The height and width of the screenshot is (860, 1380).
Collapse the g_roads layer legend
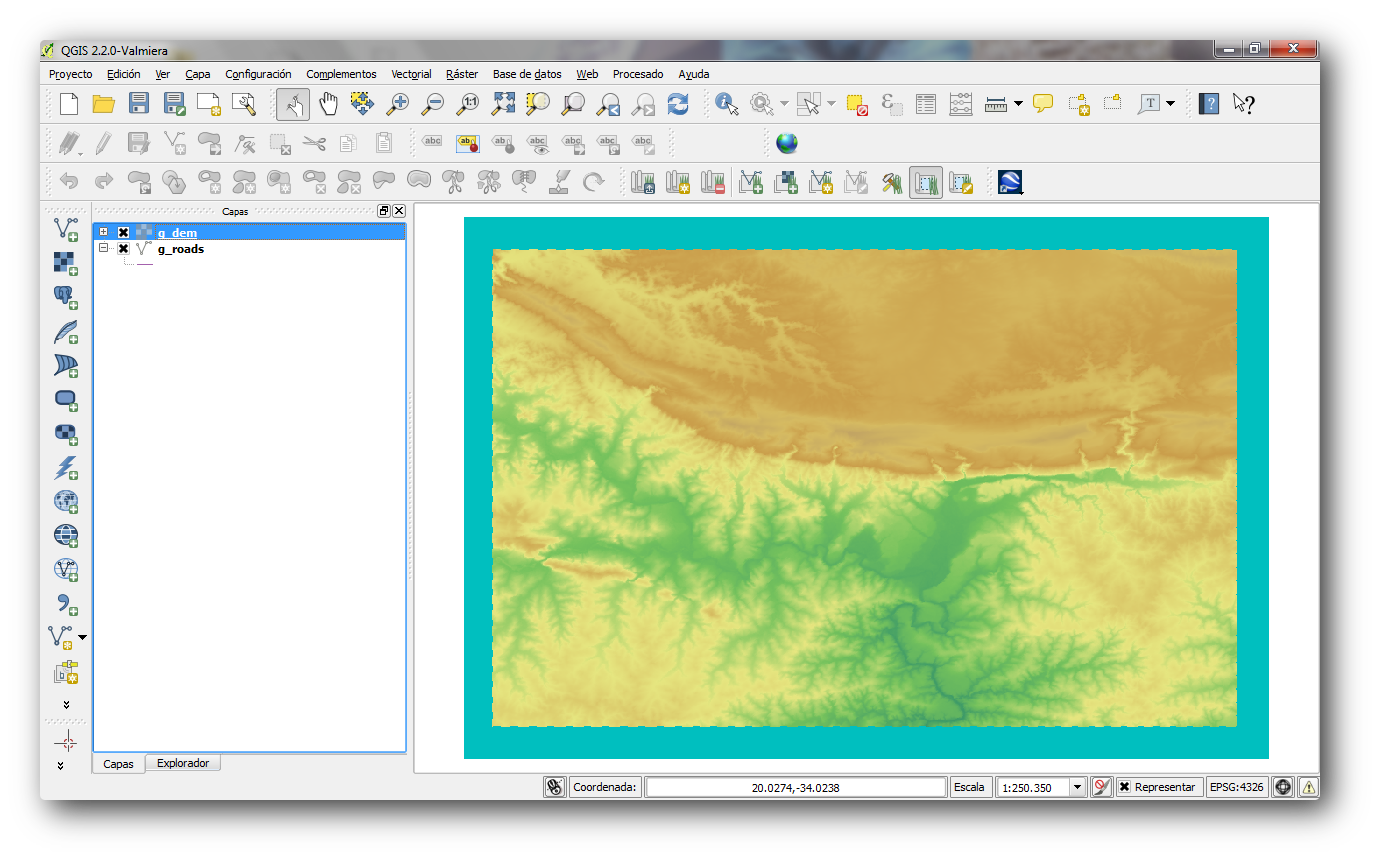103,249
